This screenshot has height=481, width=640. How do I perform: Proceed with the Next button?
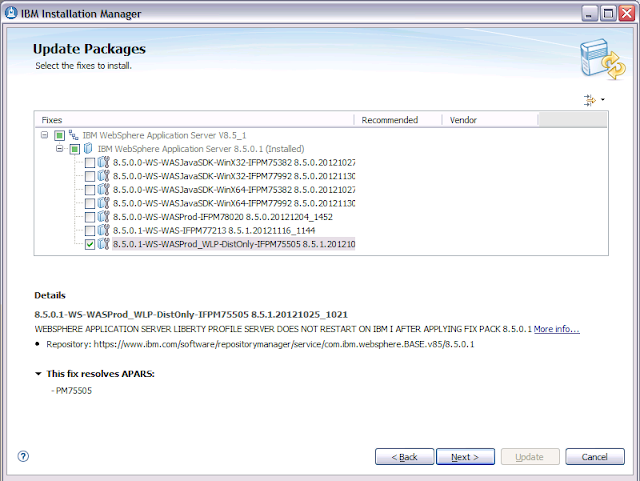(x=465, y=457)
